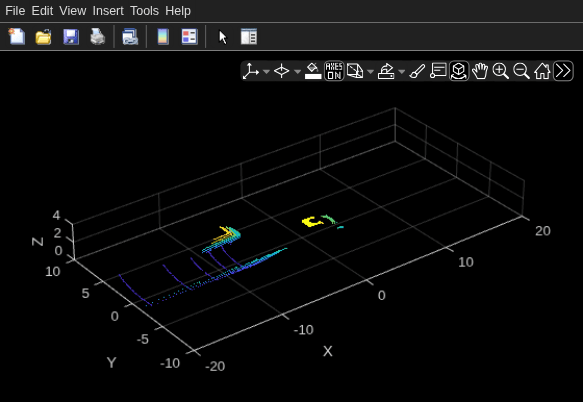Toggle the AXES ON visibility button
Viewport: 583px width, 402px height.
click(334, 71)
